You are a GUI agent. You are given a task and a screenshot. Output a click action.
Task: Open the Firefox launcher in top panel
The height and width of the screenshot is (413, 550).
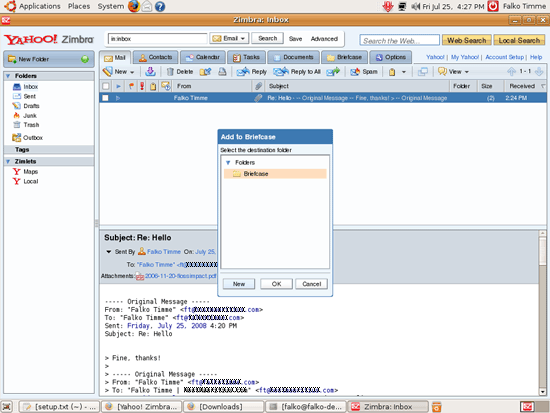[x=134, y=6]
